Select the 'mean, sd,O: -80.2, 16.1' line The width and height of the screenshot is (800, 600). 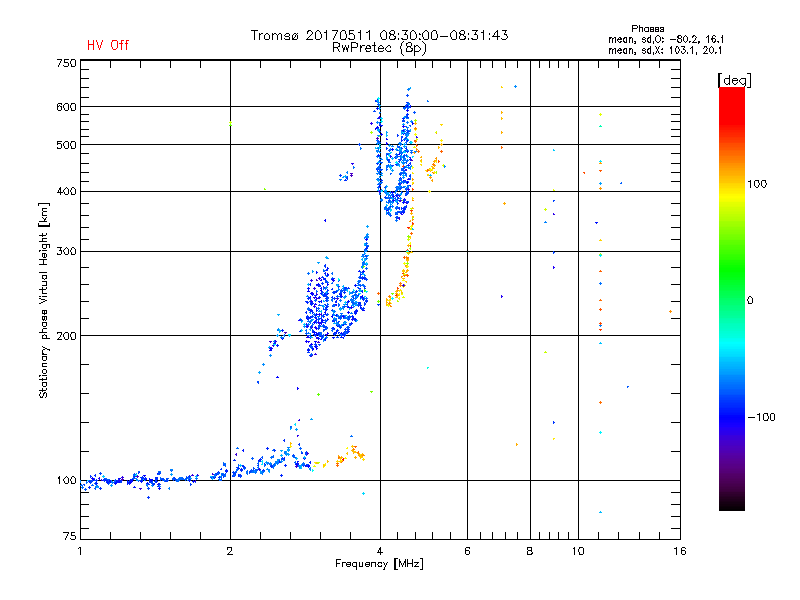pos(666,40)
